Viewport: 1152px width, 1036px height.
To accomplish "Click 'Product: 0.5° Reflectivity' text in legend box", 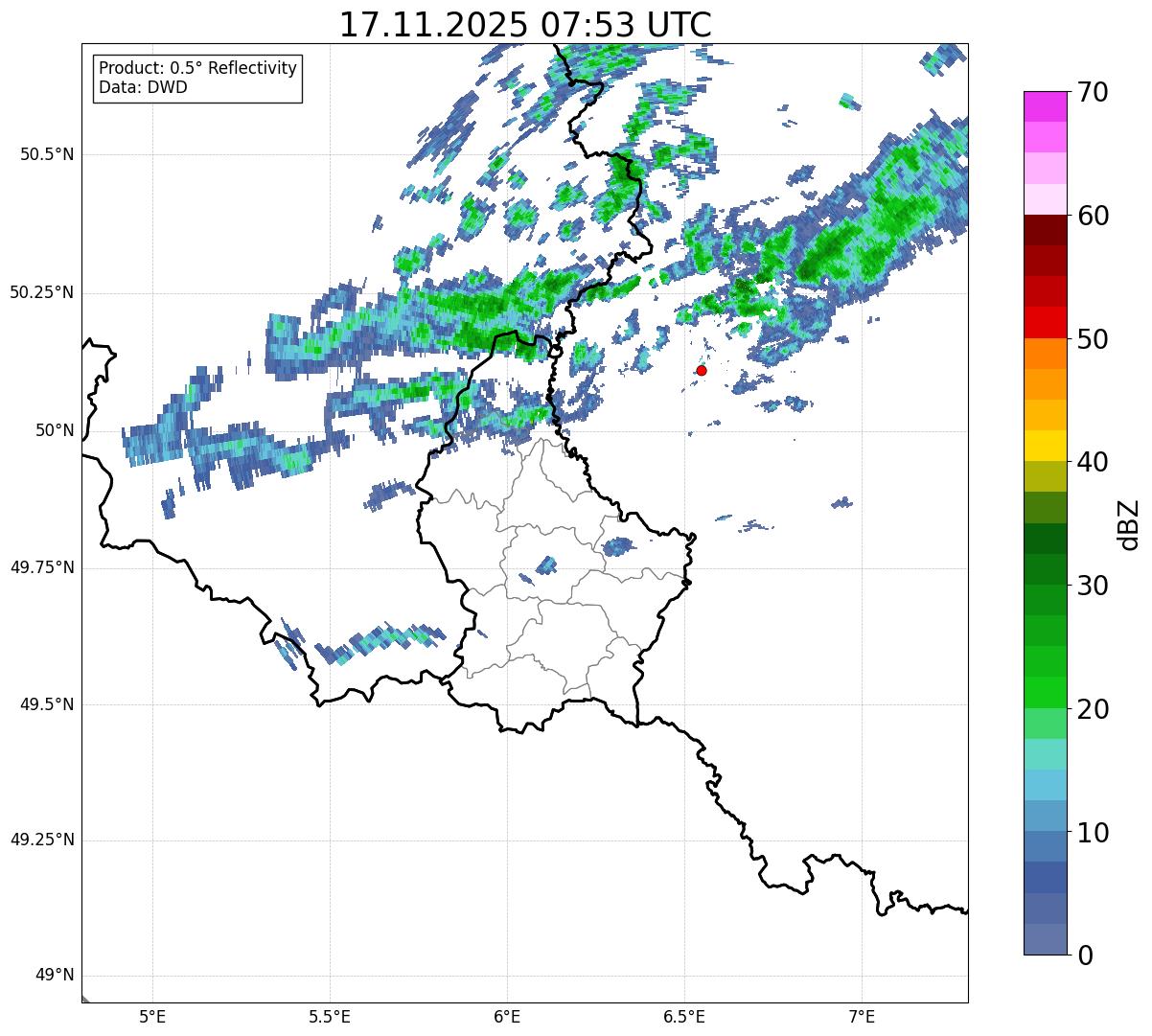I will [x=197, y=69].
